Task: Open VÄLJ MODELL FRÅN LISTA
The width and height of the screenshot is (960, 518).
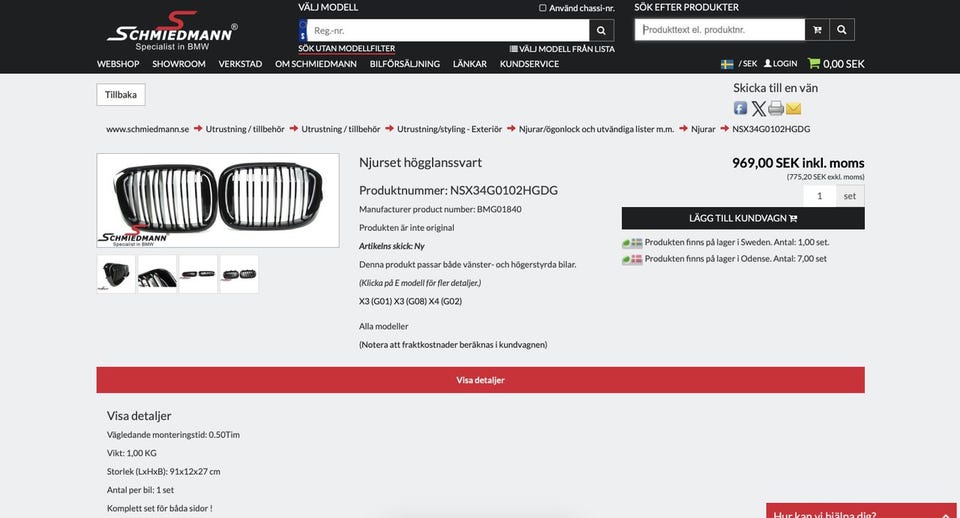Action: pos(562,49)
